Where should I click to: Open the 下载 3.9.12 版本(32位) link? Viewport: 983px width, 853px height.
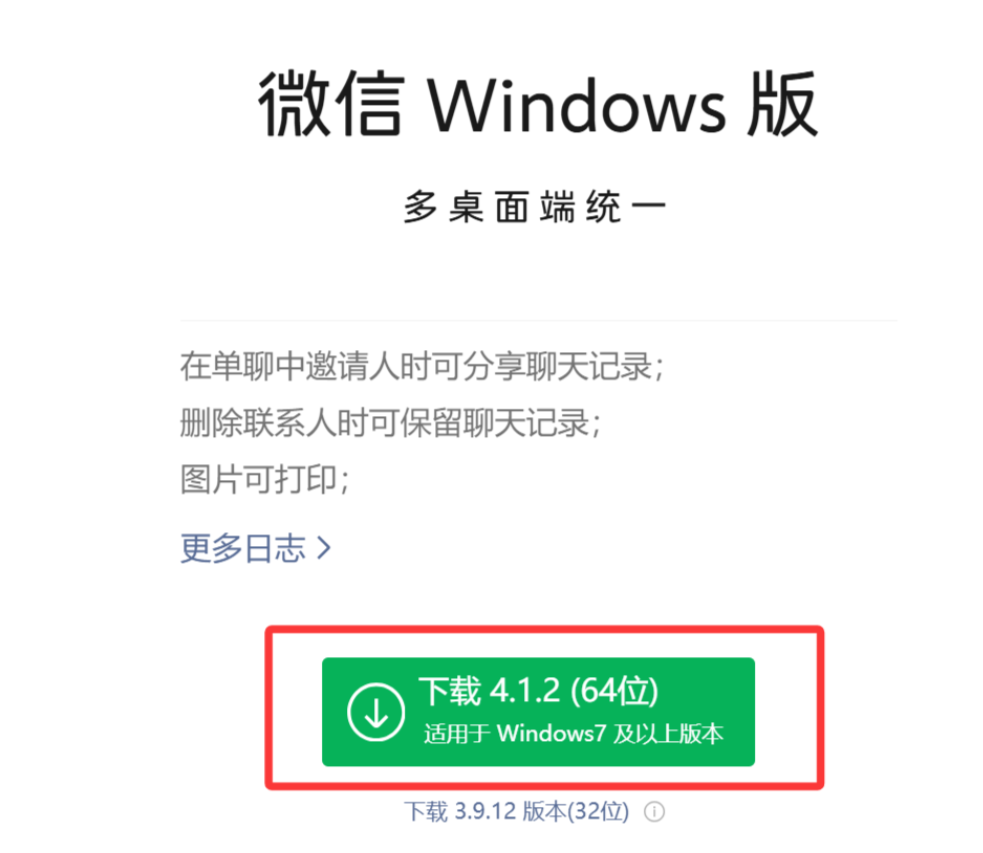click(x=516, y=812)
